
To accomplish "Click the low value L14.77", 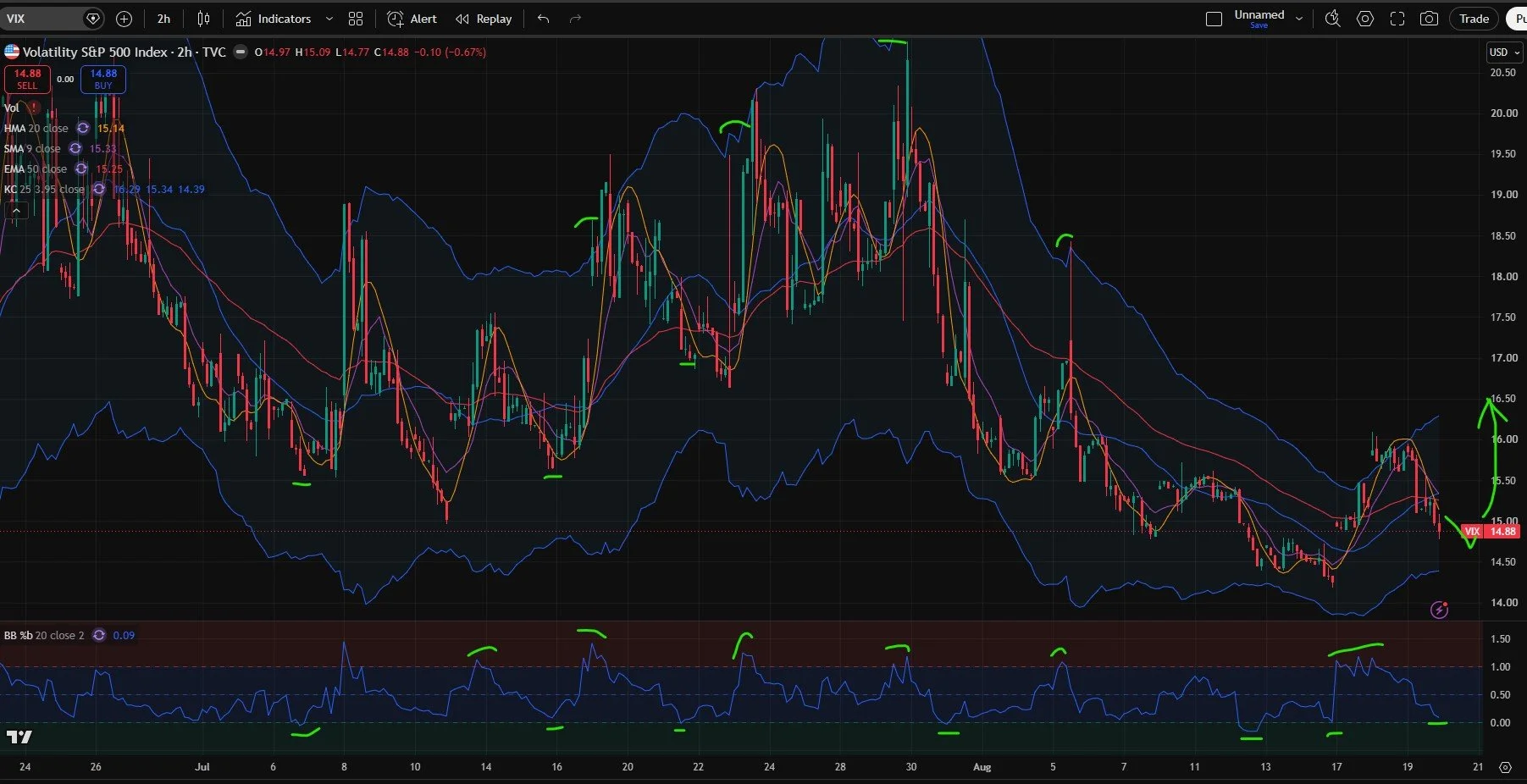I will (352, 52).
